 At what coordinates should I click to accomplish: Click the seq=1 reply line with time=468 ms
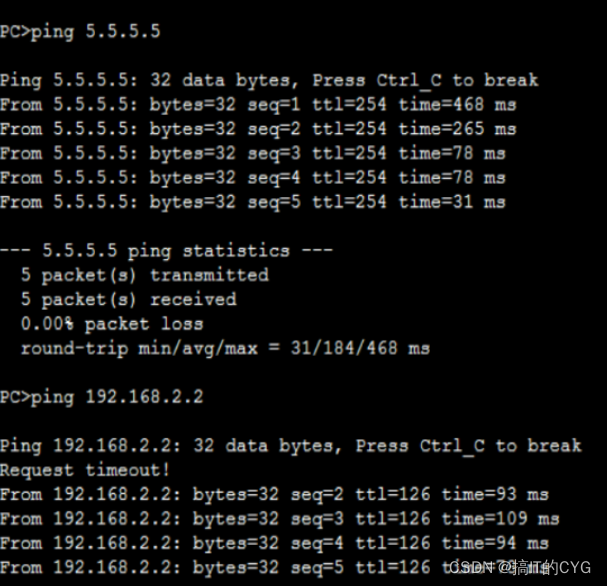(258, 105)
